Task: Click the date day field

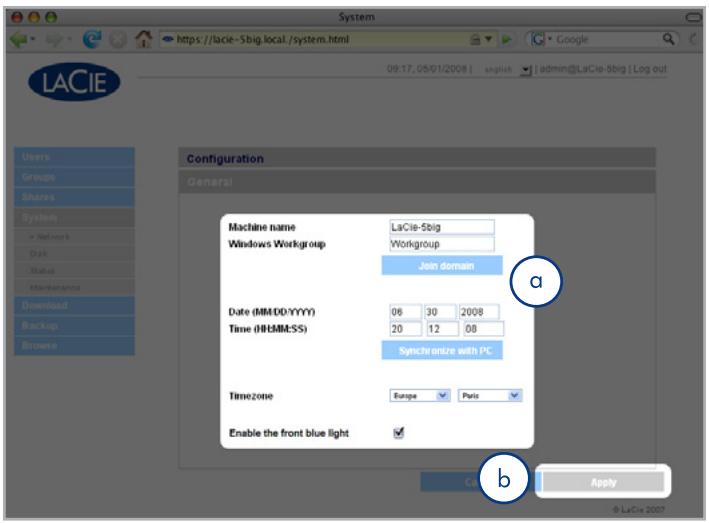Action: (x=440, y=312)
